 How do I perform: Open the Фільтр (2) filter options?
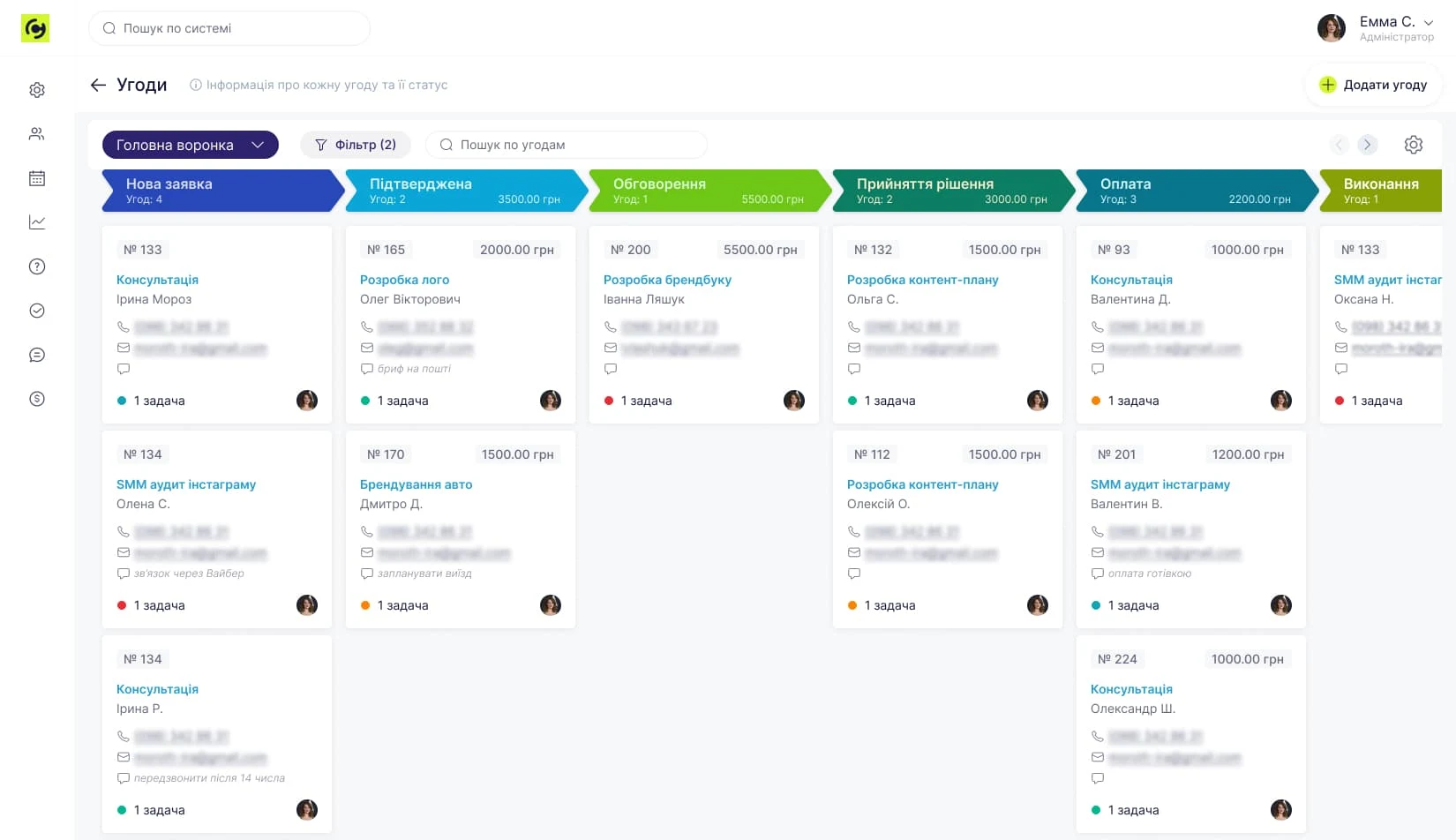356,145
